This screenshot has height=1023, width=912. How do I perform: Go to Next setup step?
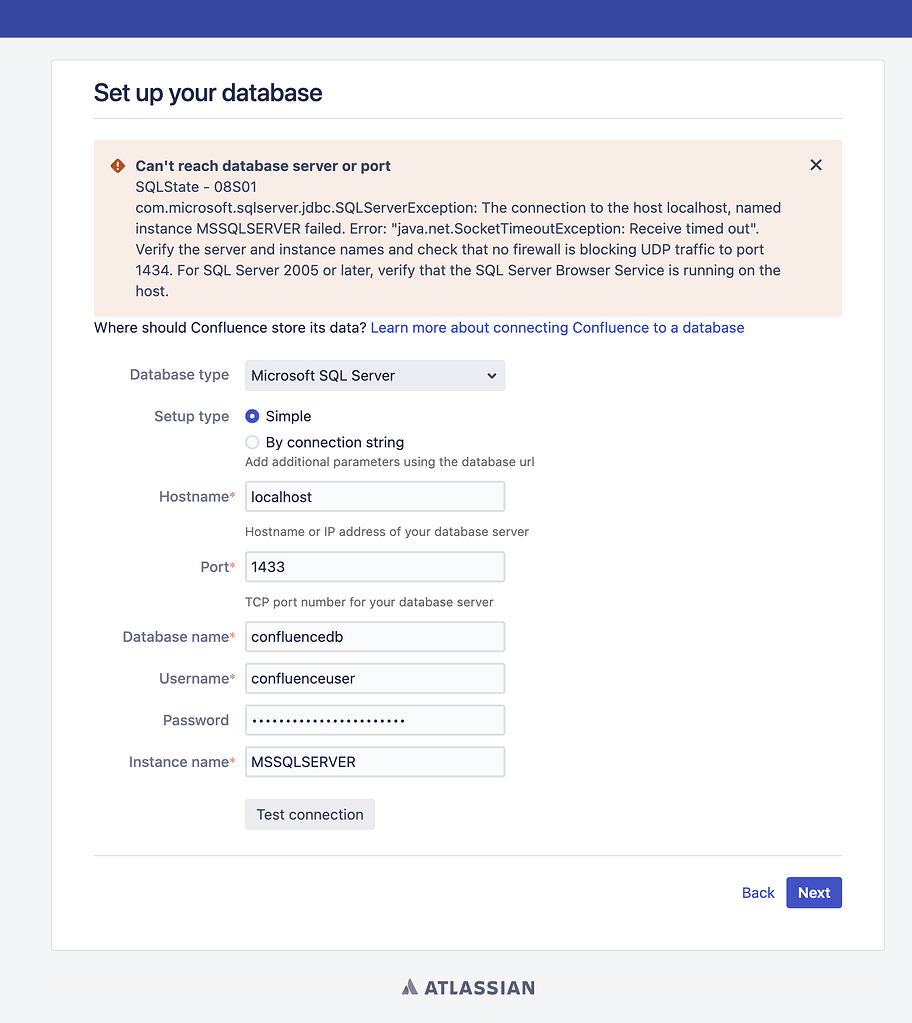click(x=813, y=893)
